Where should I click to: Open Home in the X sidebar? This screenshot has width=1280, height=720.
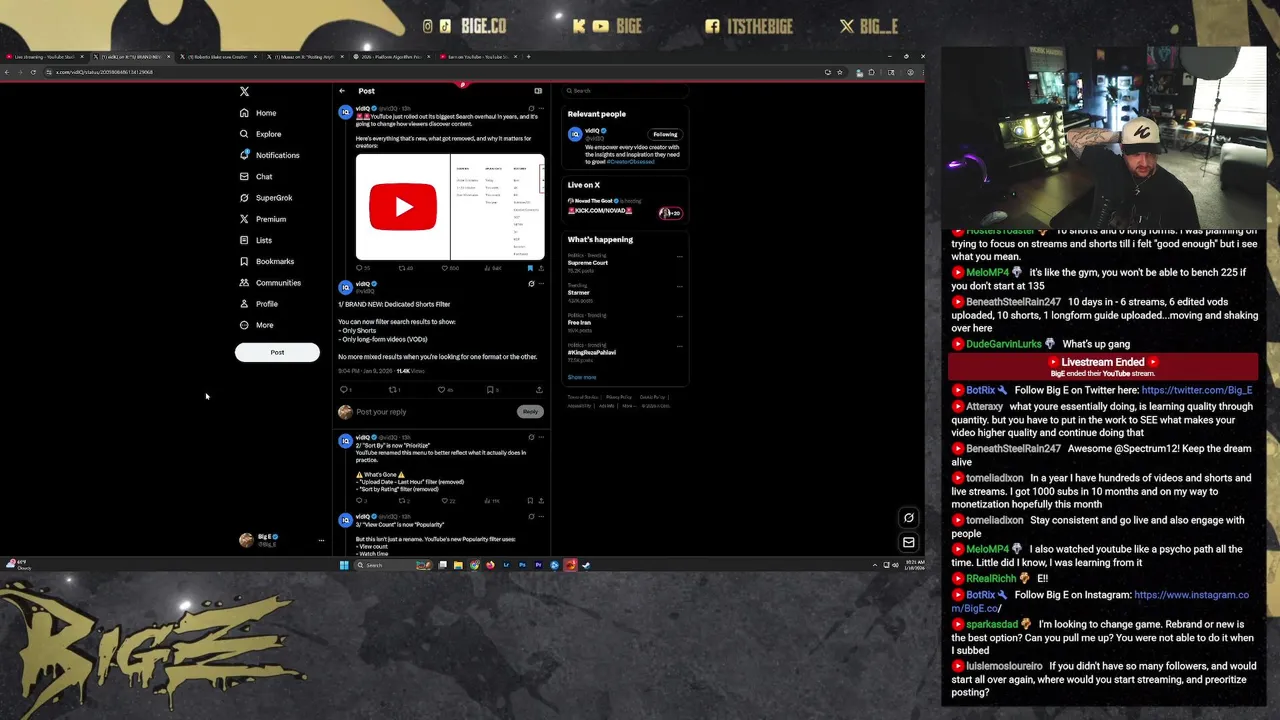point(258,113)
